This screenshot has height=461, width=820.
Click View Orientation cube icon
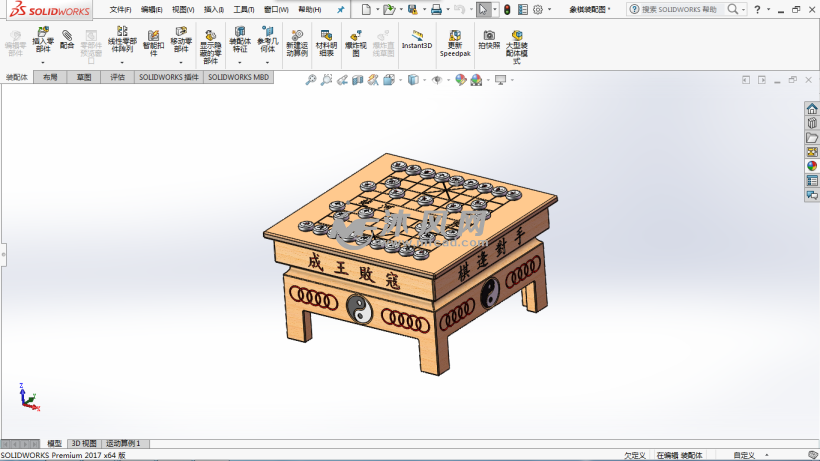pos(389,80)
